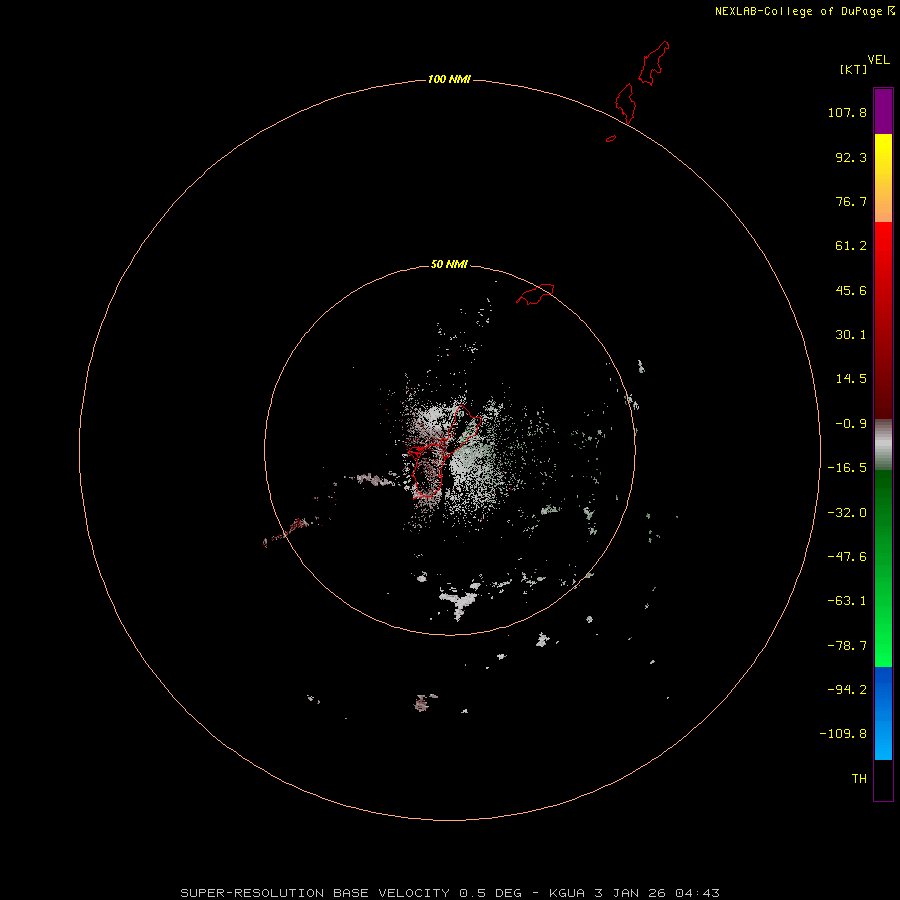Image resolution: width=900 pixels, height=900 pixels.
Task: Click the Tinian island outline below Saipan
Action: click(x=626, y=103)
